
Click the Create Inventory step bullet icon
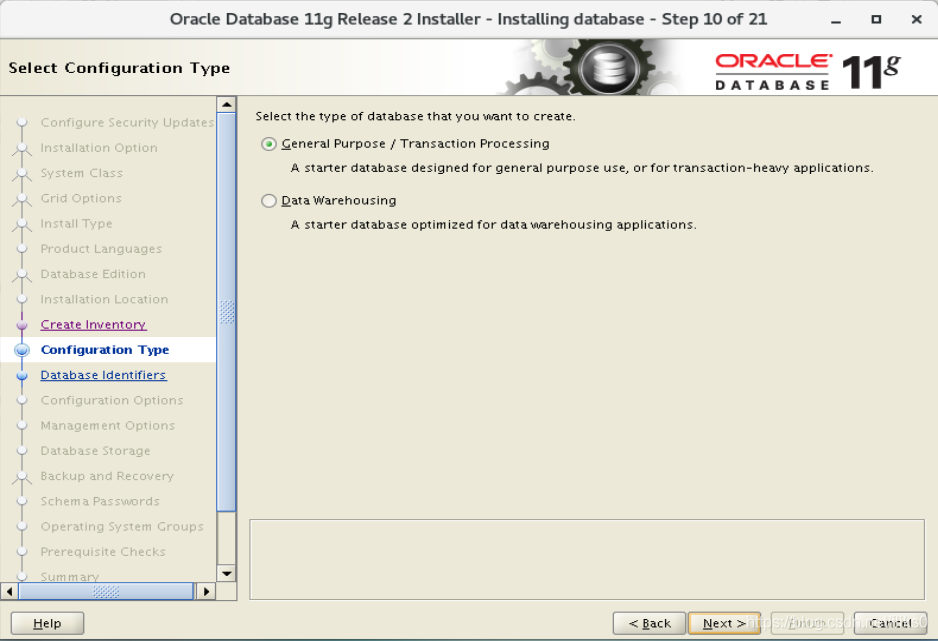click(x=22, y=325)
